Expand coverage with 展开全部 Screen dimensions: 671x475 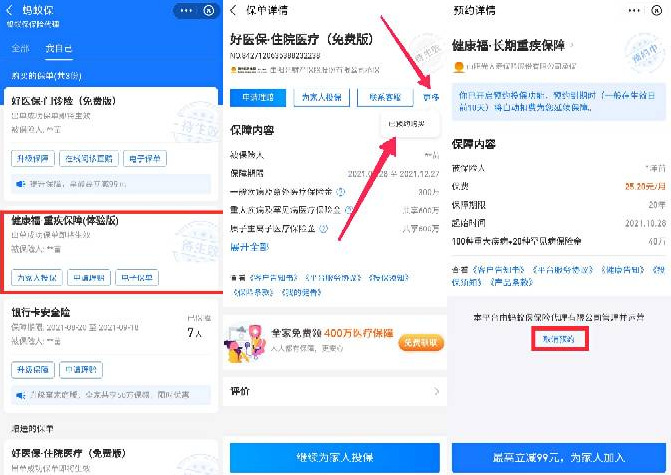click(249, 247)
